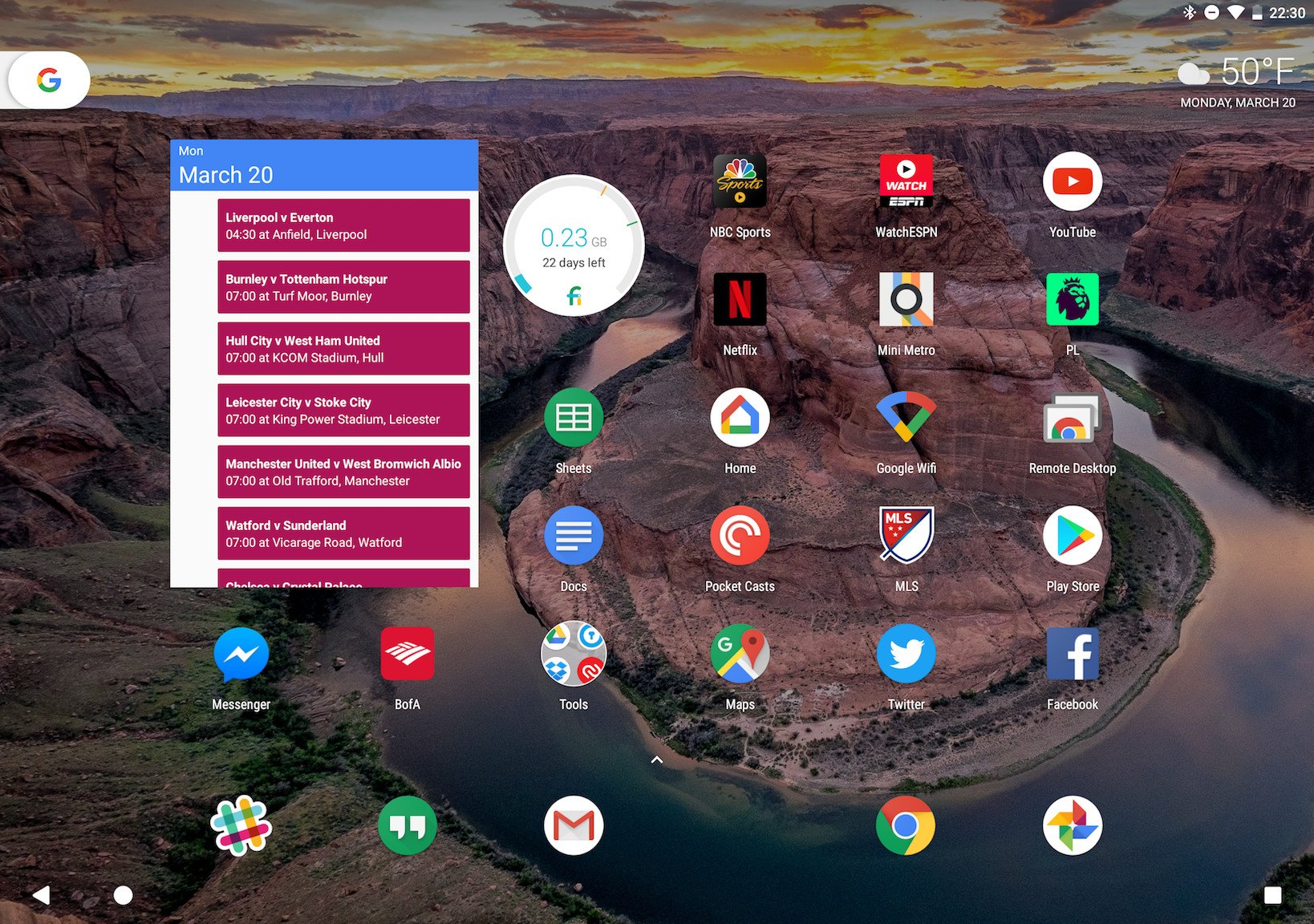This screenshot has height=924, width=1314.
Task: Tap the Android home navigation button
Action: [123, 895]
